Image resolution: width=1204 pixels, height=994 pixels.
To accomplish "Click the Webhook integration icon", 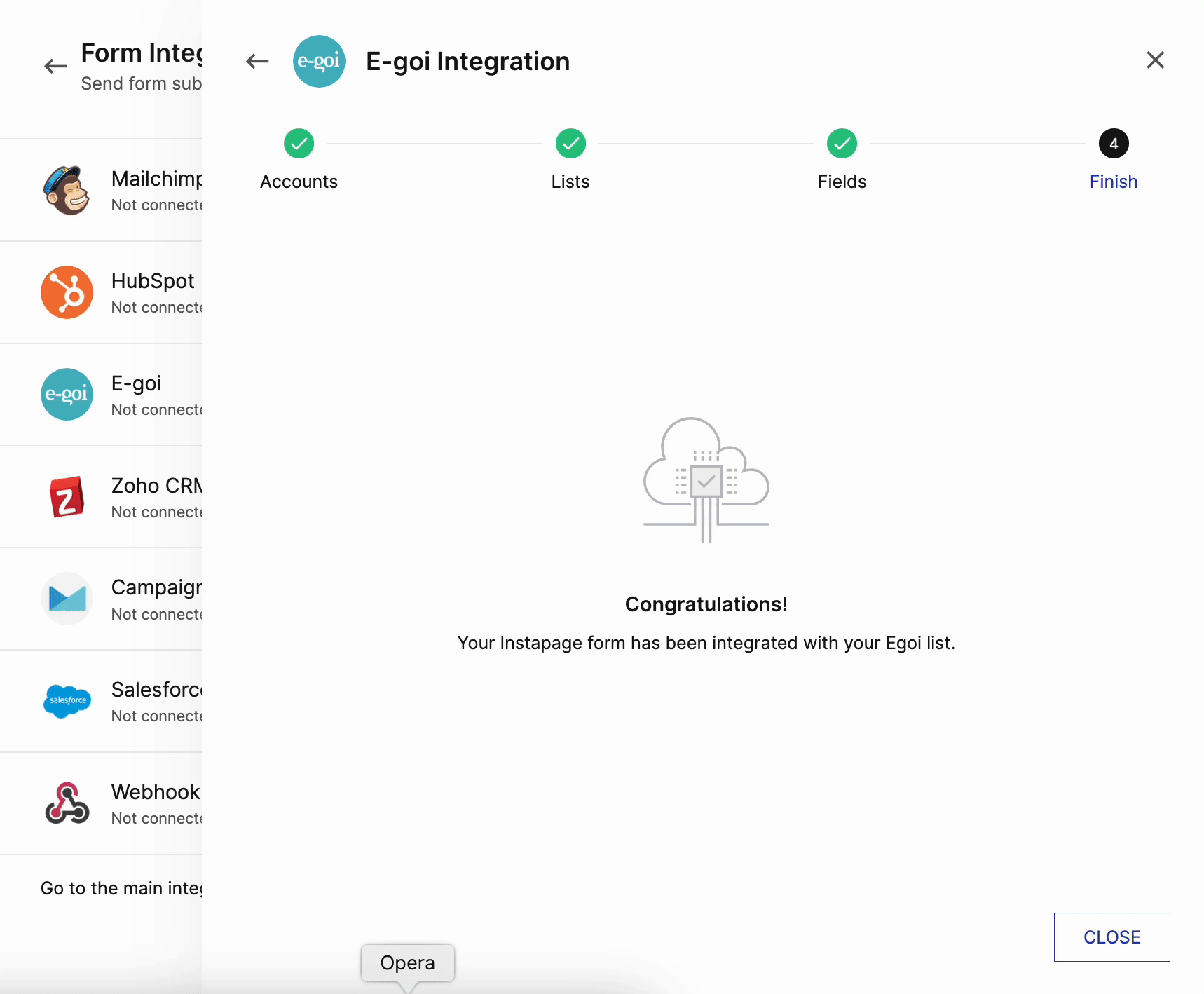I will (67, 803).
